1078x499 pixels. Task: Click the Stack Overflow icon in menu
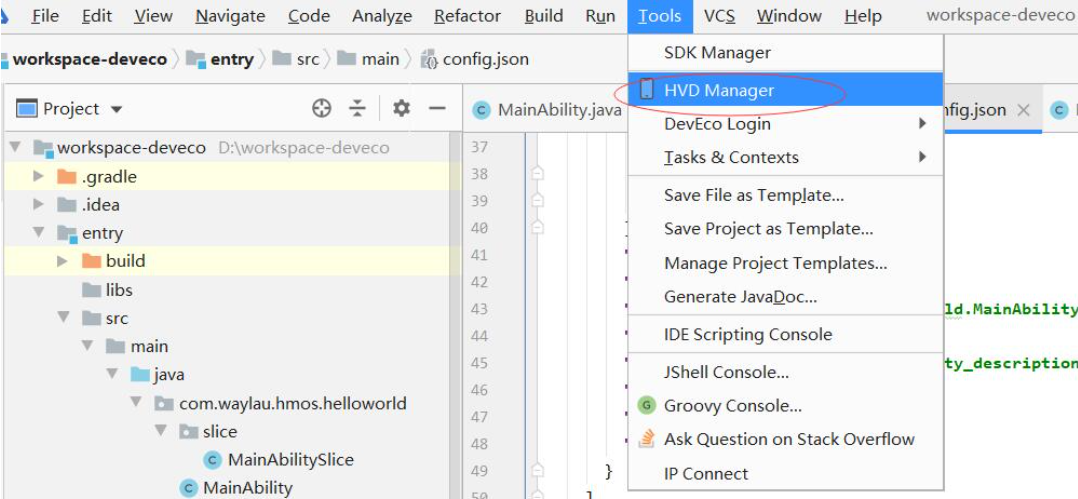point(646,439)
